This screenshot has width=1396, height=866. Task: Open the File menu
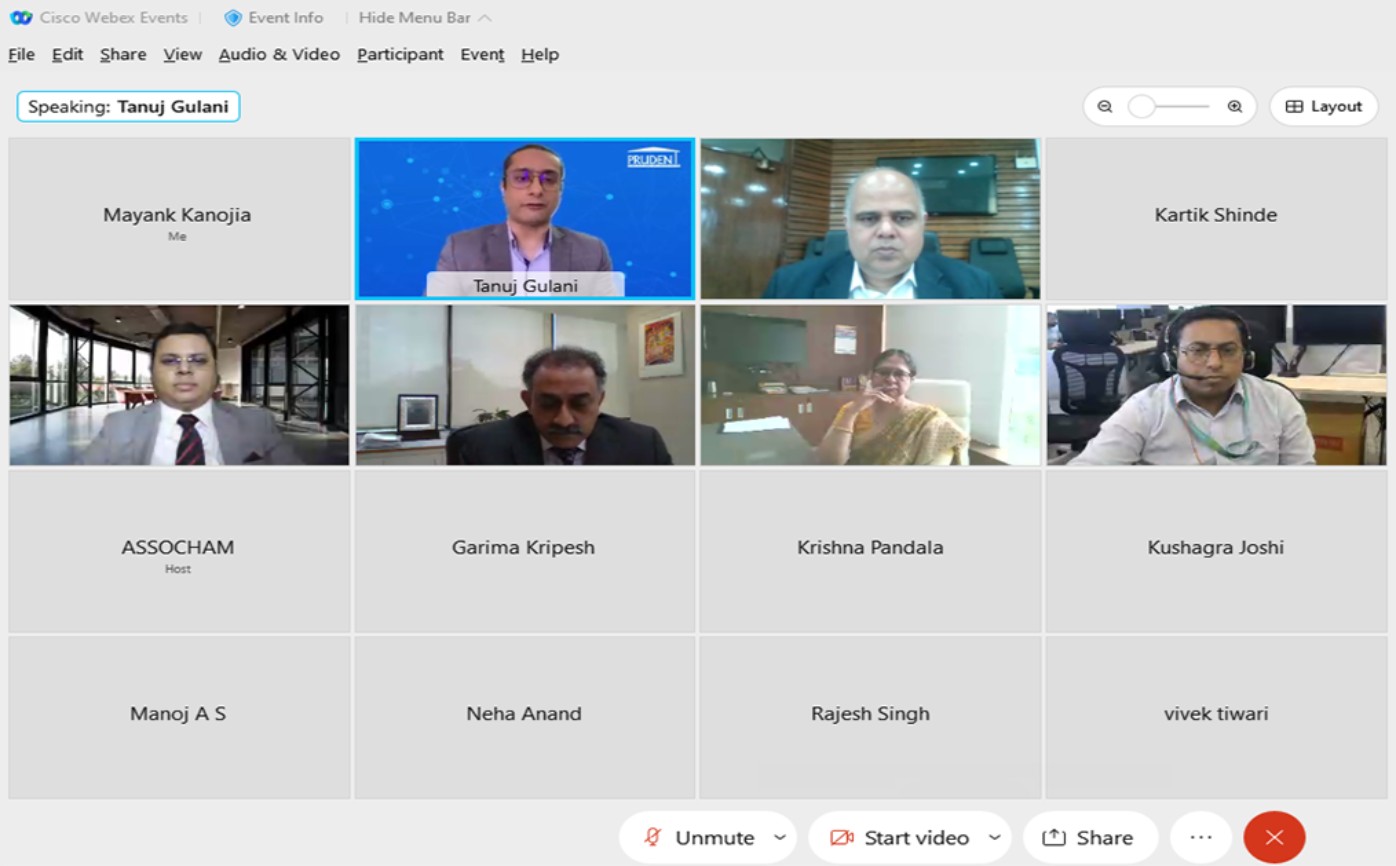pos(21,54)
